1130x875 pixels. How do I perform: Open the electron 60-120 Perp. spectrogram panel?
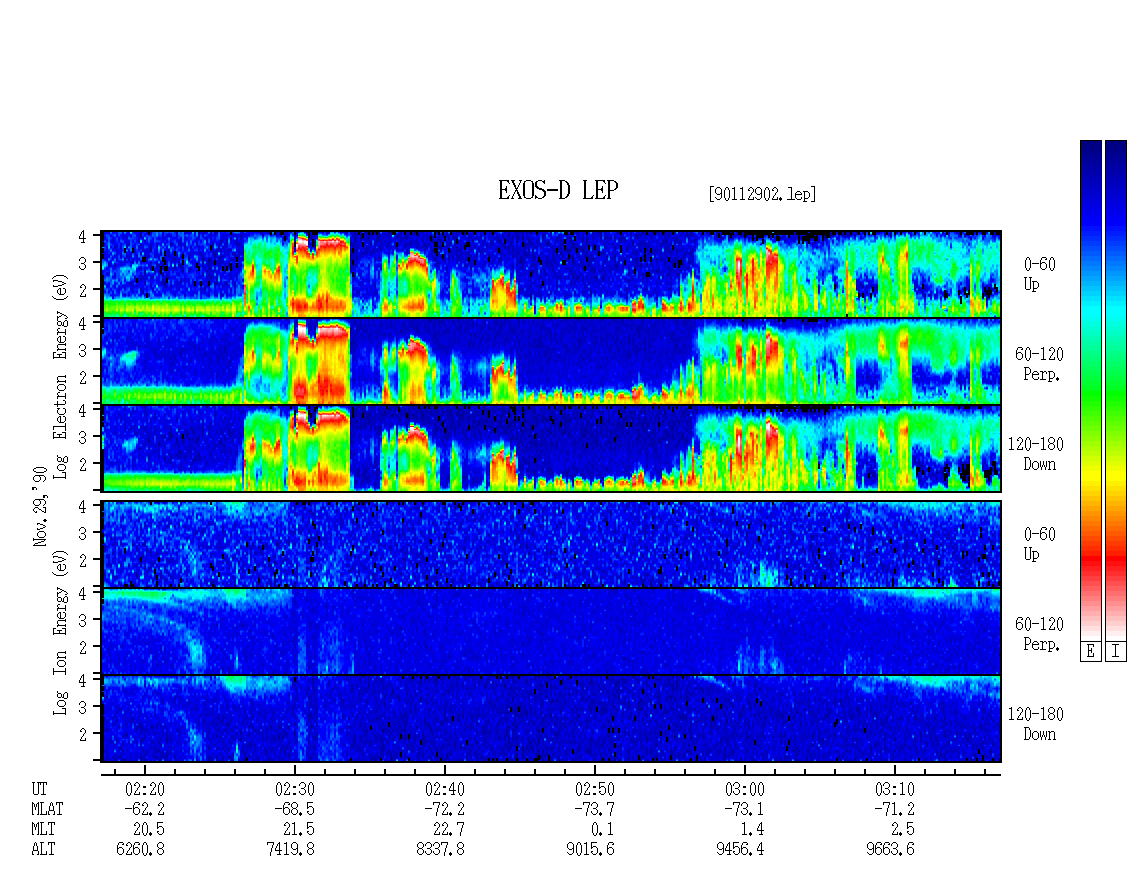tap(551, 361)
